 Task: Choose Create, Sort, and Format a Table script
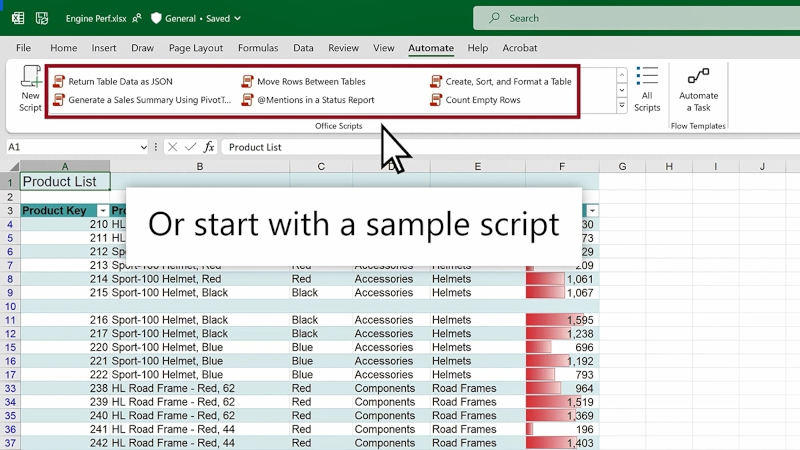tap(501, 82)
